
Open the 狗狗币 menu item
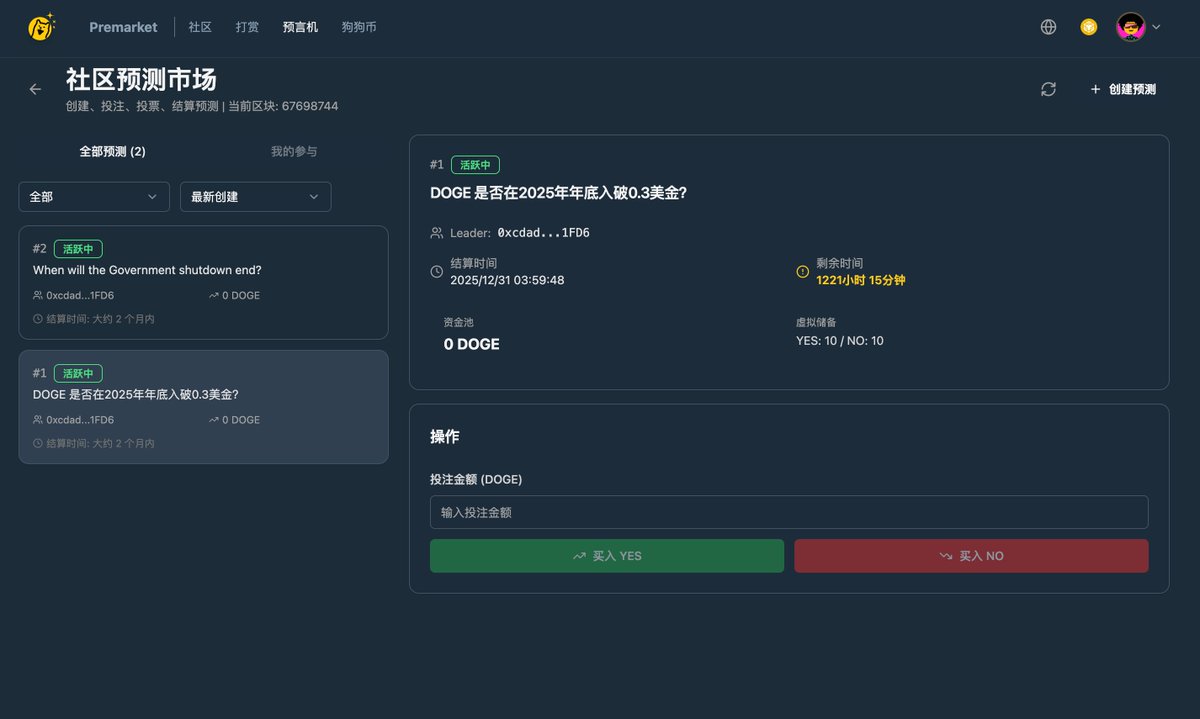359,27
